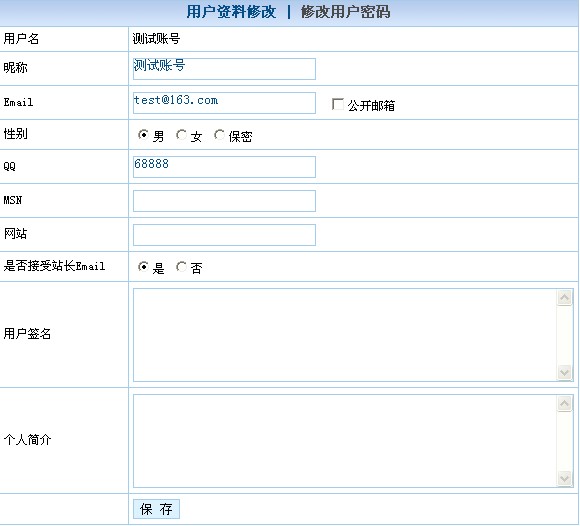Focus the 网站 input field
Image resolution: width=580 pixels, height=526 pixels.
[224, 235]
